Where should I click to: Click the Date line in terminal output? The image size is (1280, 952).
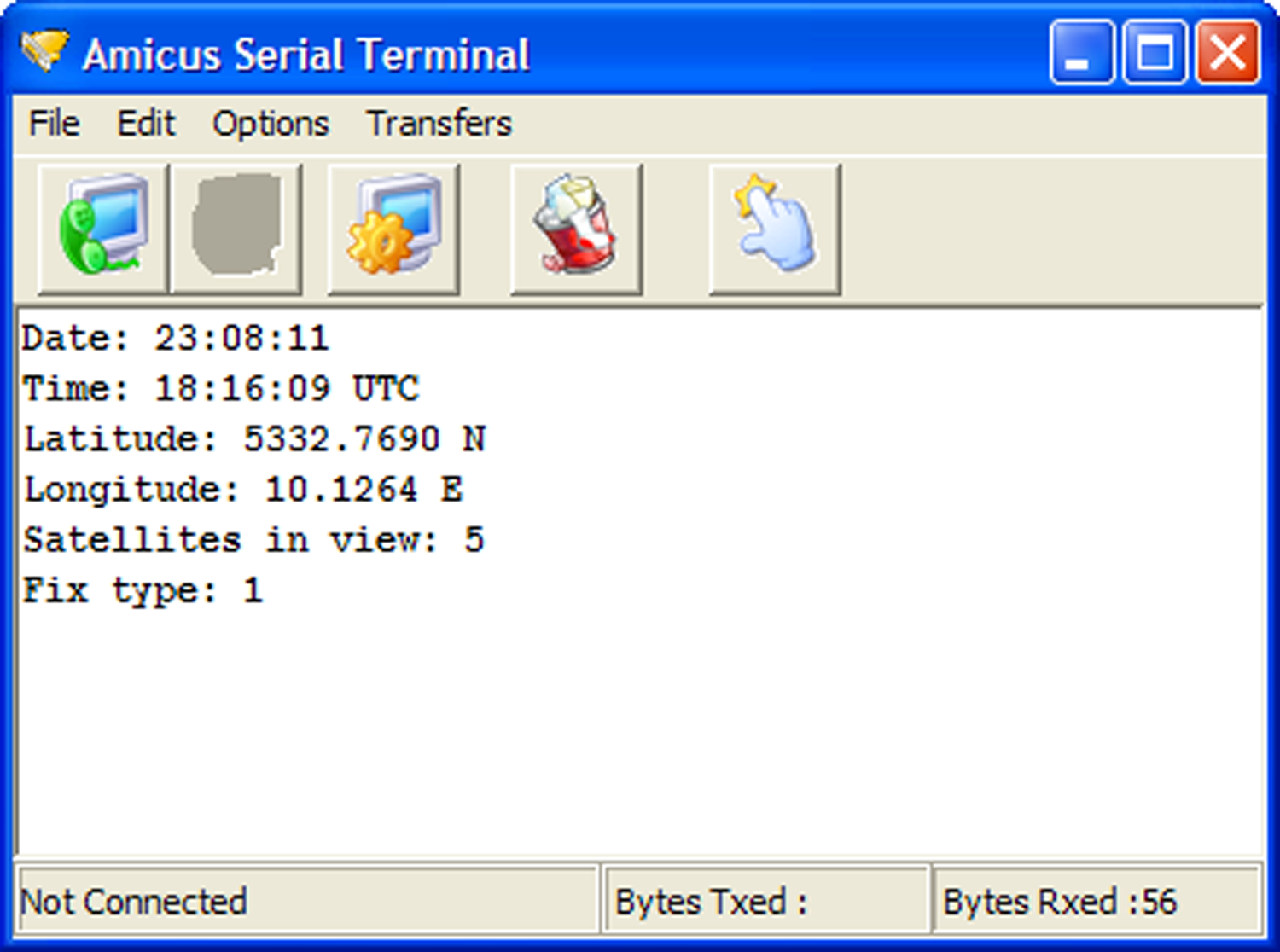(175, 338)
